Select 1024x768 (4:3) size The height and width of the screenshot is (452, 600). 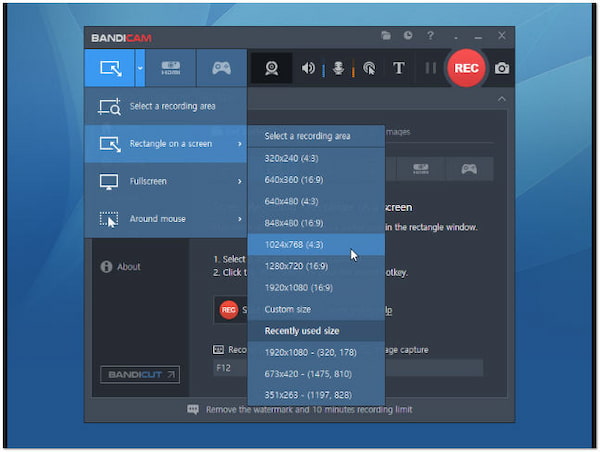[316, 245]
